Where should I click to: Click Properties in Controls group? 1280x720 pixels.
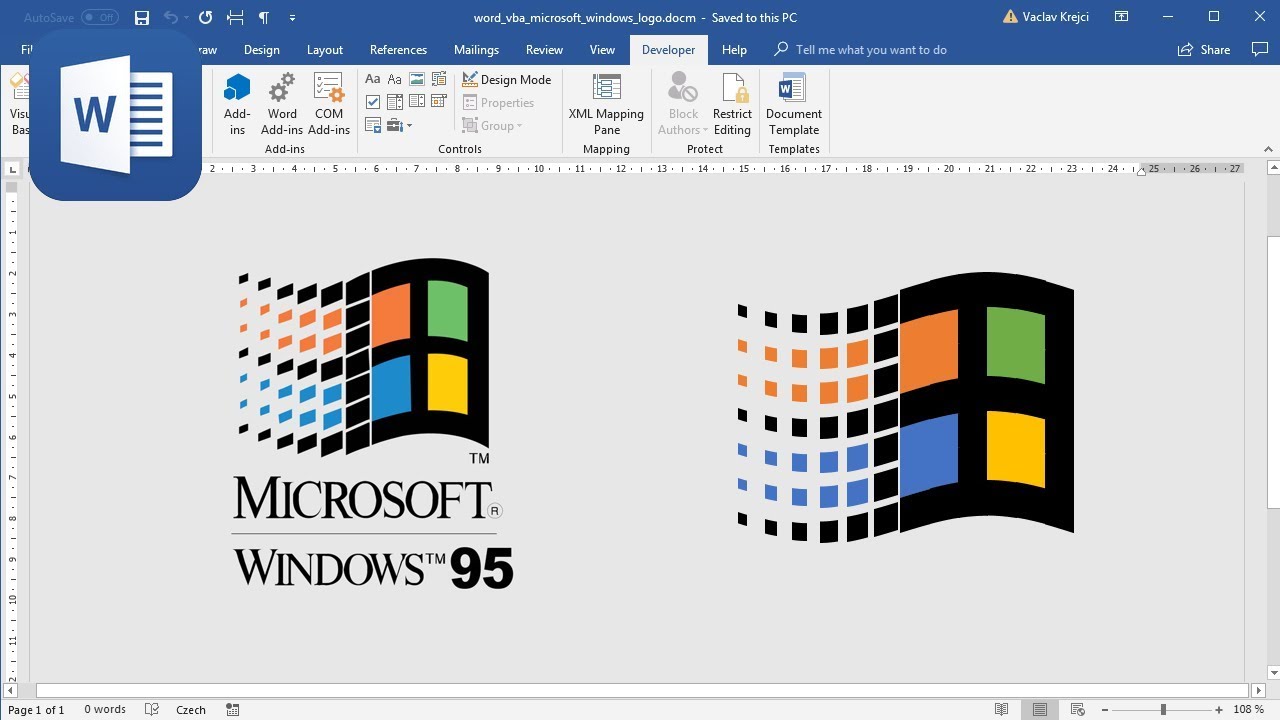(498, 102)
